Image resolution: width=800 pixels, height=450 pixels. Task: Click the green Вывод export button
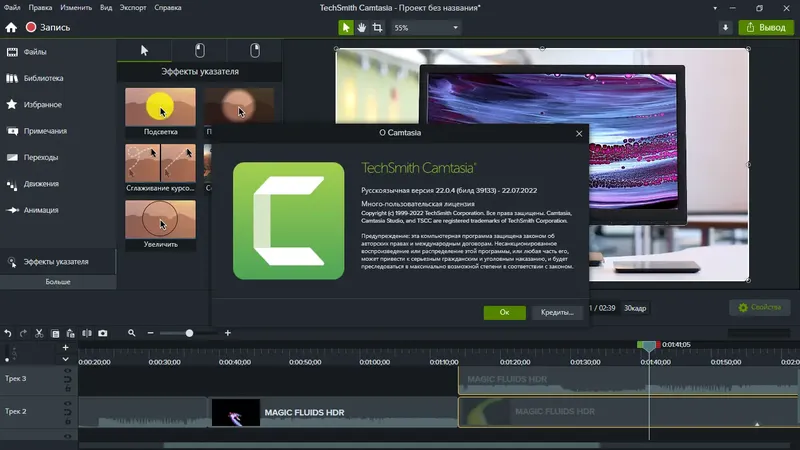pos(766,28)
